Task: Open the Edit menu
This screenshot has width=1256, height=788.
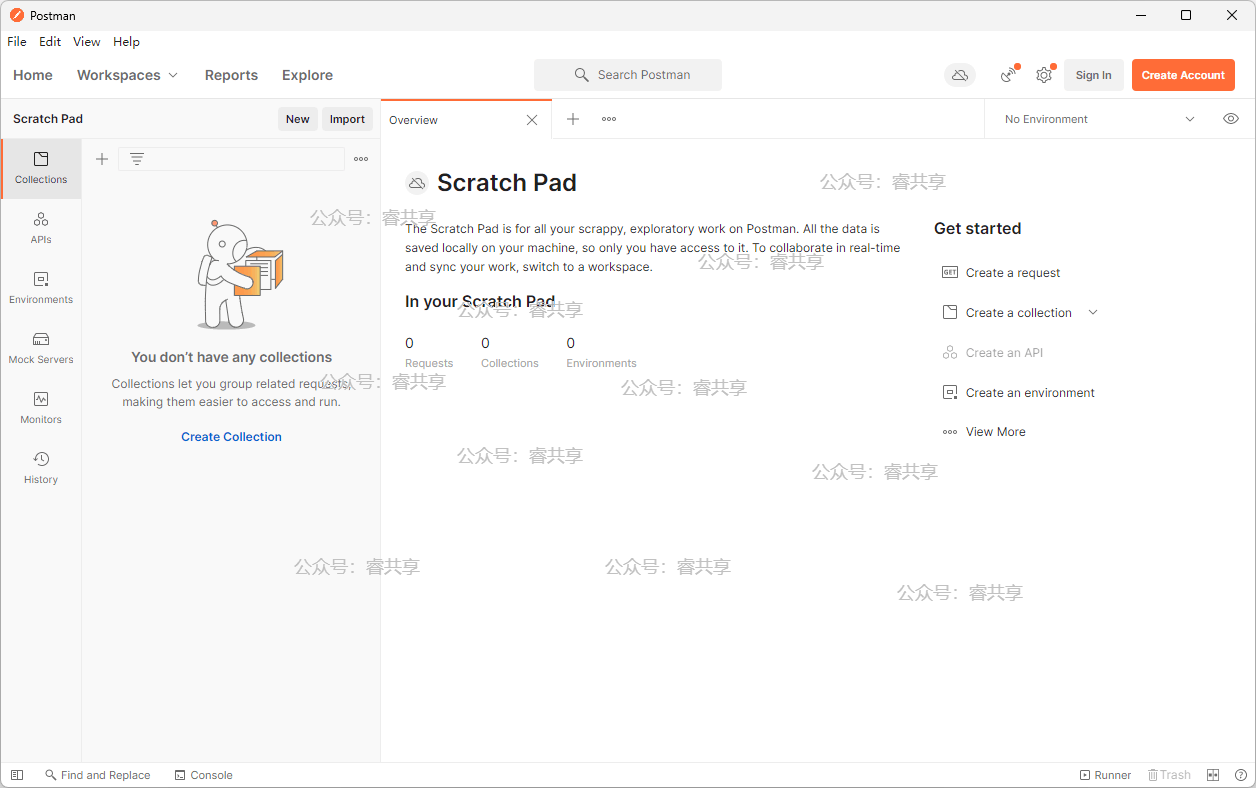Action: [x=50, y=42]
